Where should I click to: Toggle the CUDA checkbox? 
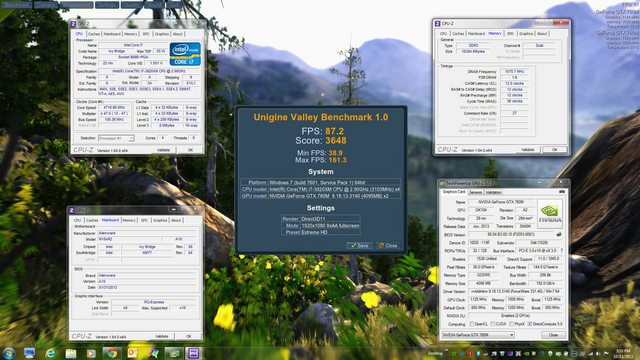tap(493, 324)
